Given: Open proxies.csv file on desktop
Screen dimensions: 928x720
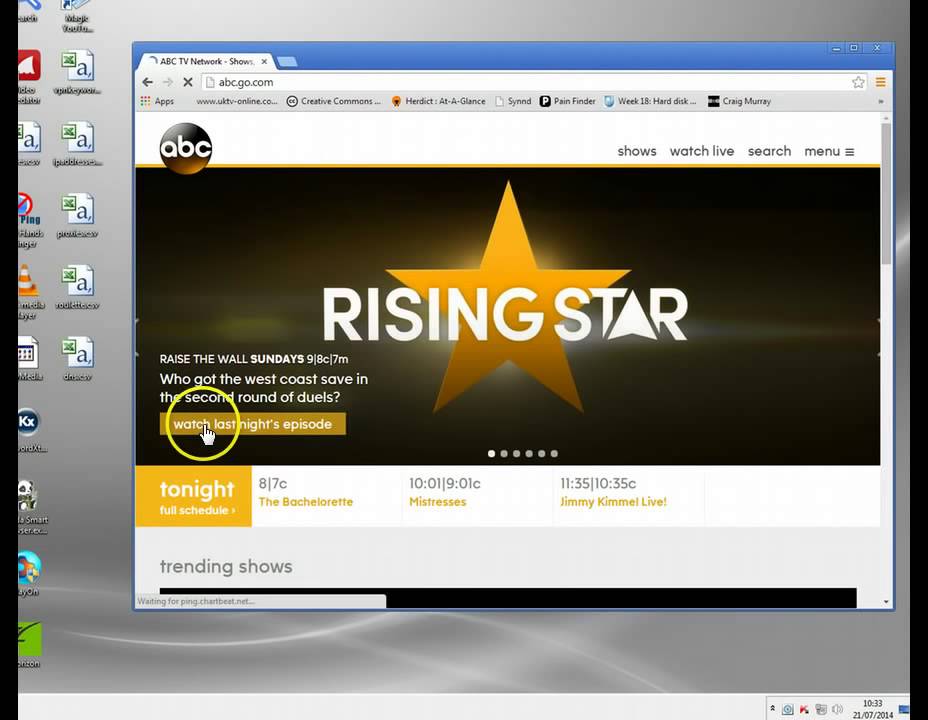Looking at the screenshot, I should [x=77, y=215].
